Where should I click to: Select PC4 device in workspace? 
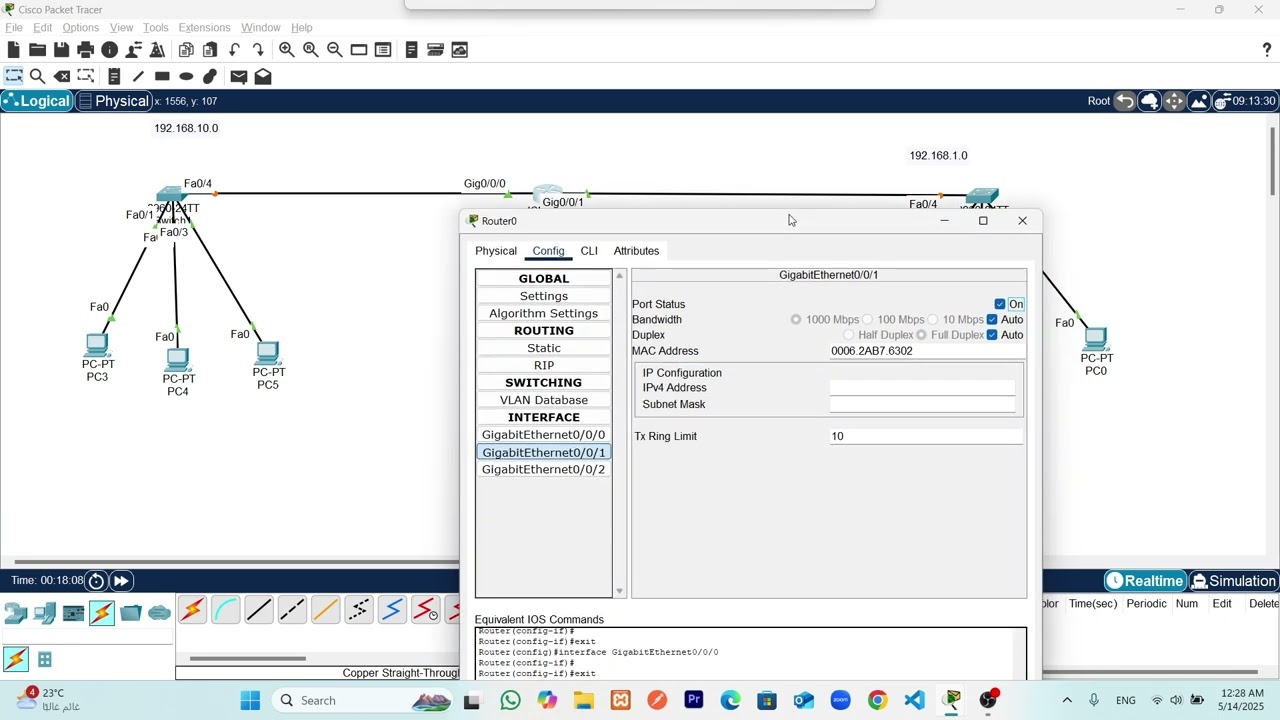(x=178, y=359)
